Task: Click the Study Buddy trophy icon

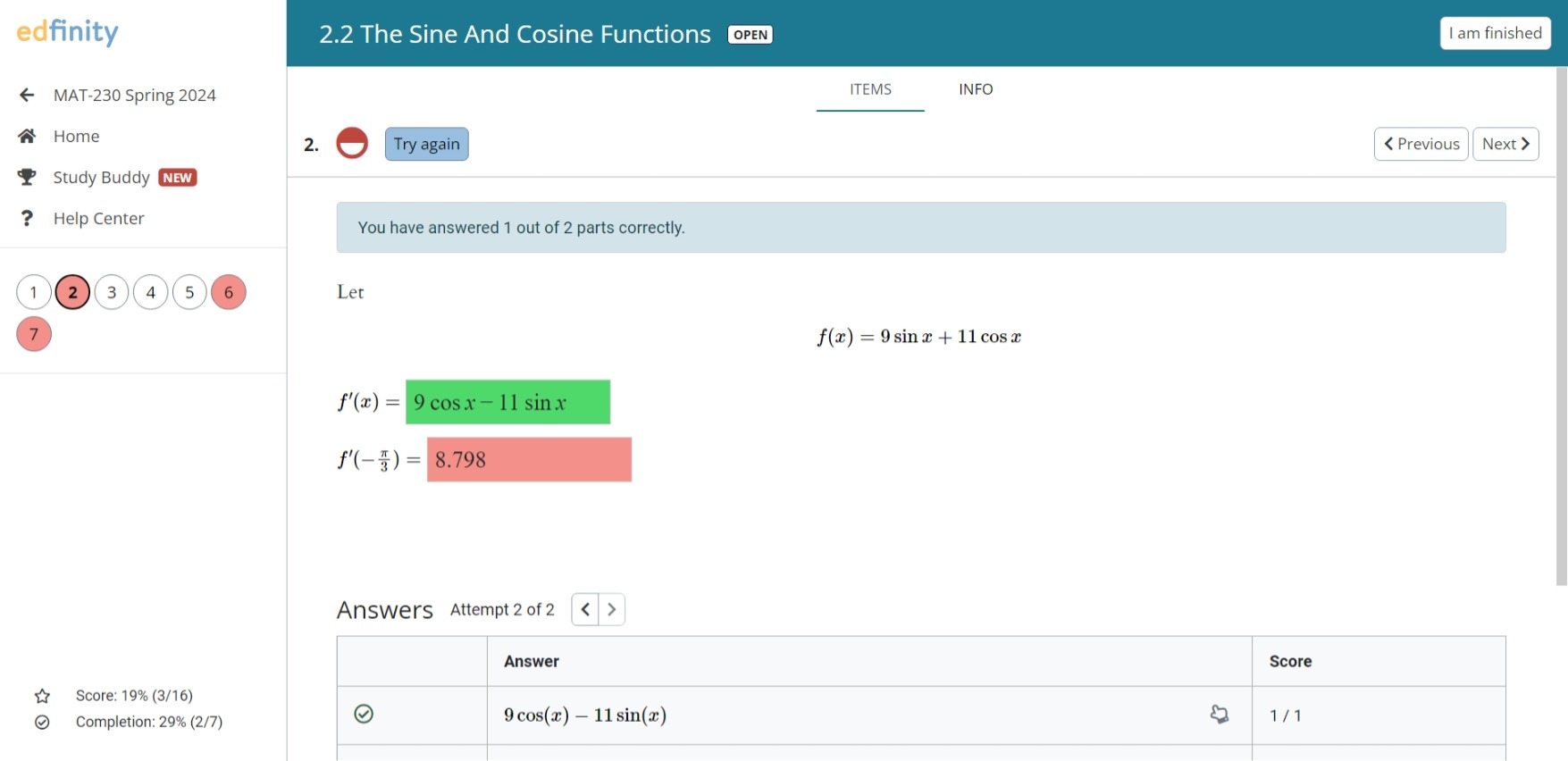Action: 27,177
